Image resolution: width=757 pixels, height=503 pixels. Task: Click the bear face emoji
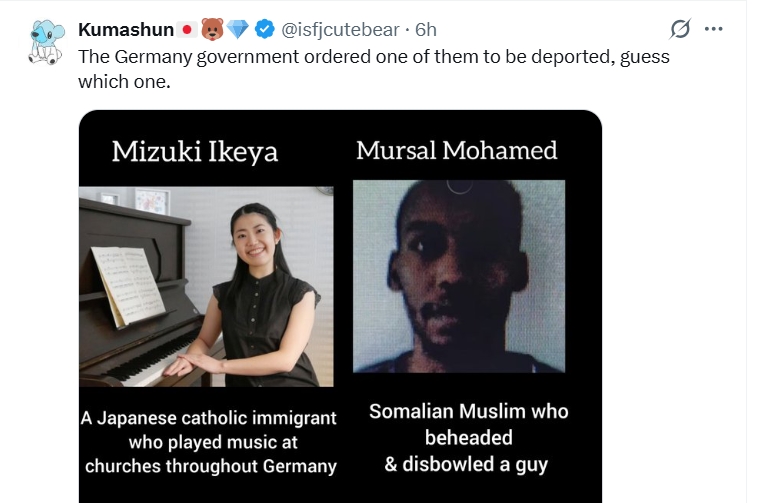coord(213,30)
